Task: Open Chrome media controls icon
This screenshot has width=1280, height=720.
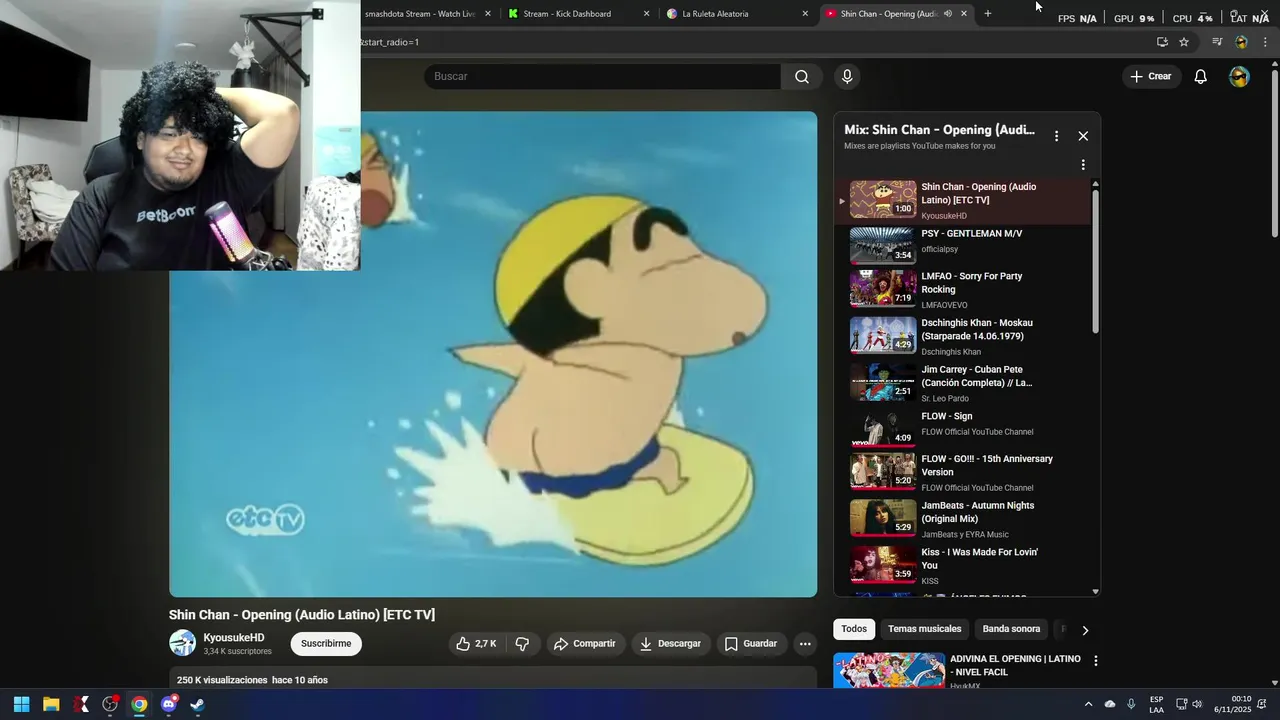Action: 1217,42
